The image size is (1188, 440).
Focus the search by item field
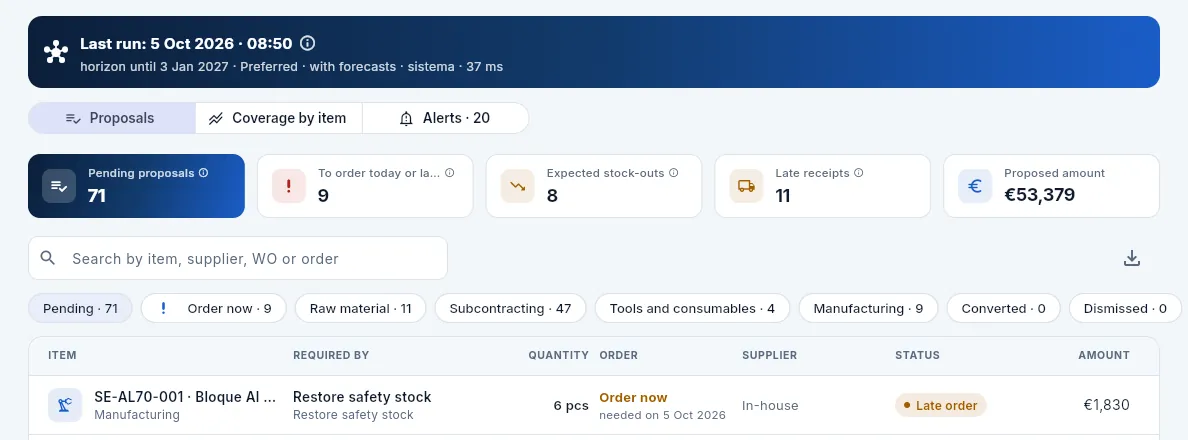pos(238,258)
